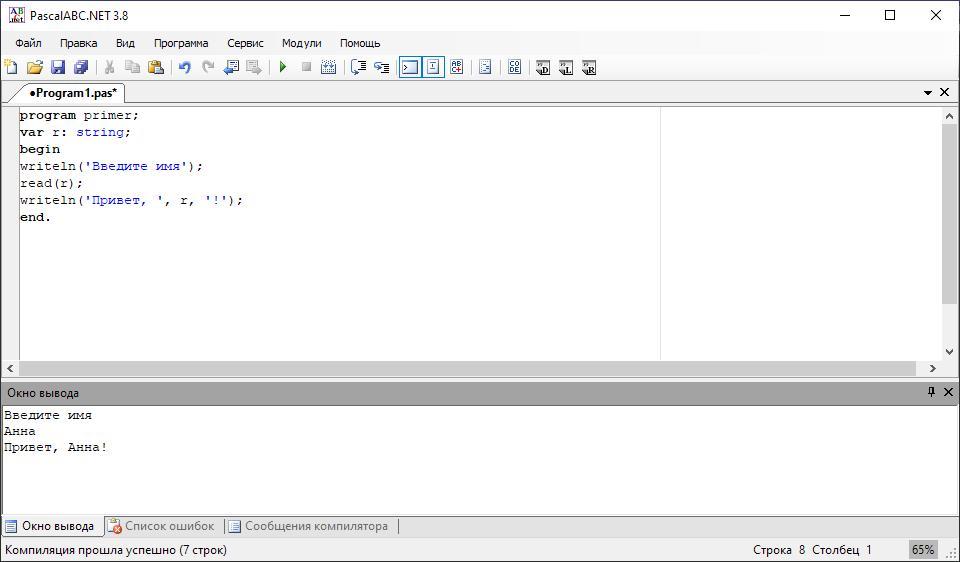Screen dimensions: 960x562
Task: Navigate backward in the code
Action: (231, 67)
